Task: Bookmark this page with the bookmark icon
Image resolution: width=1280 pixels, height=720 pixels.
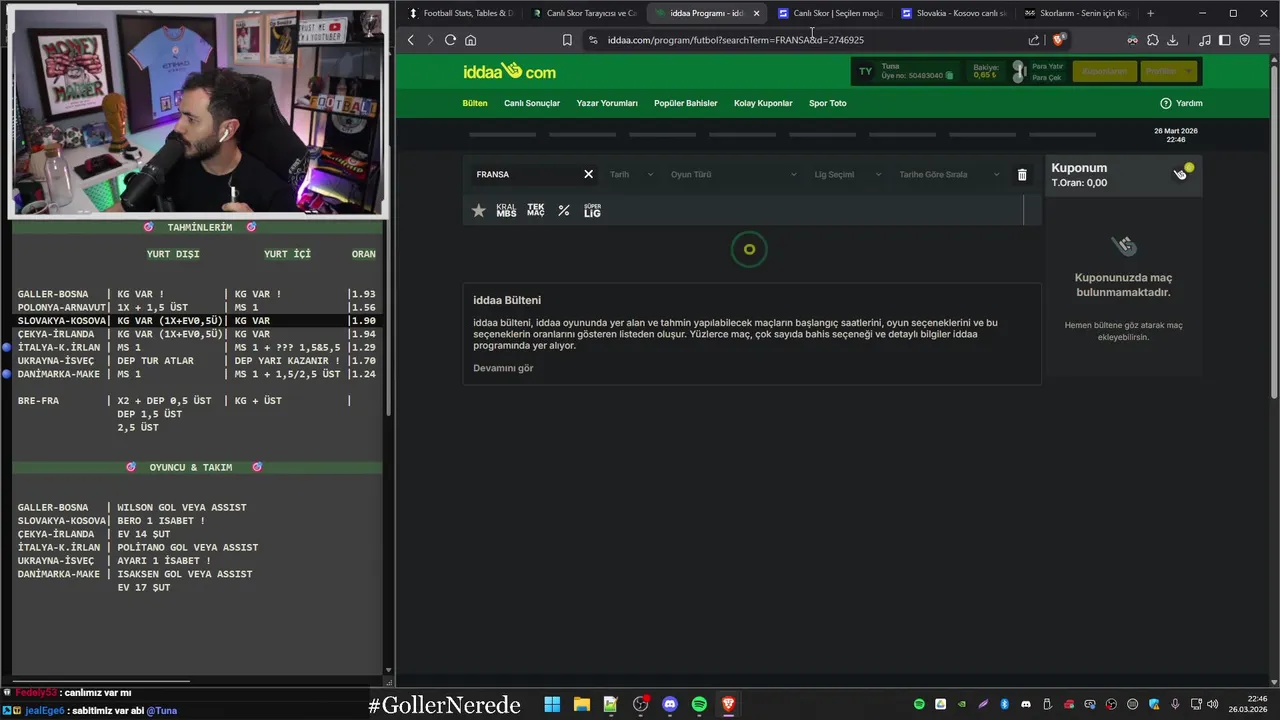Action: pyautogui.click(x=567, y=40)
